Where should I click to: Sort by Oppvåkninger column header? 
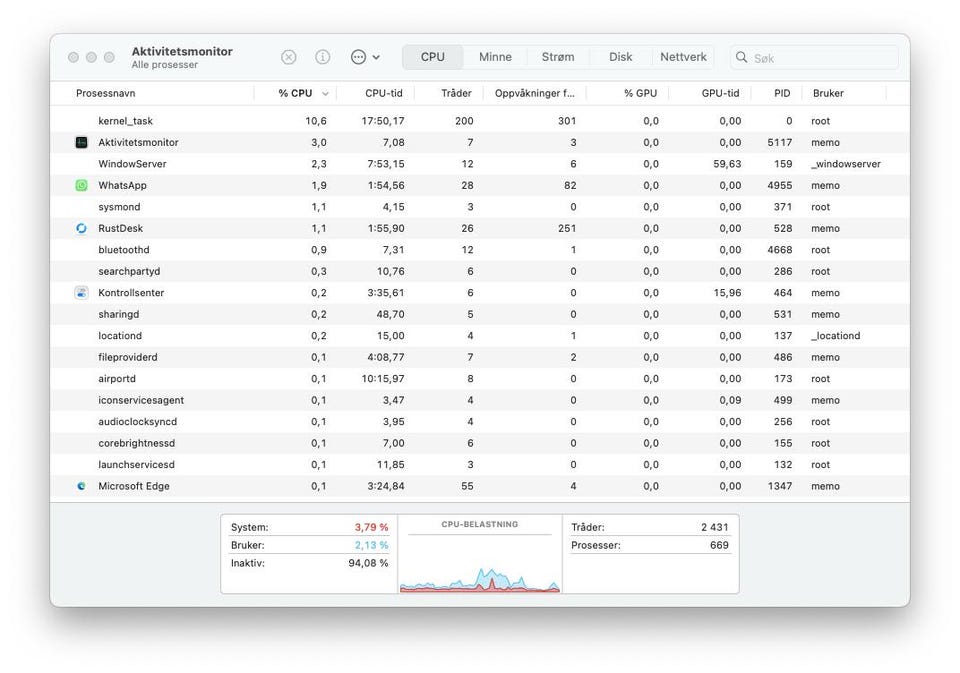pyautogui.click(x=534, y=93)
